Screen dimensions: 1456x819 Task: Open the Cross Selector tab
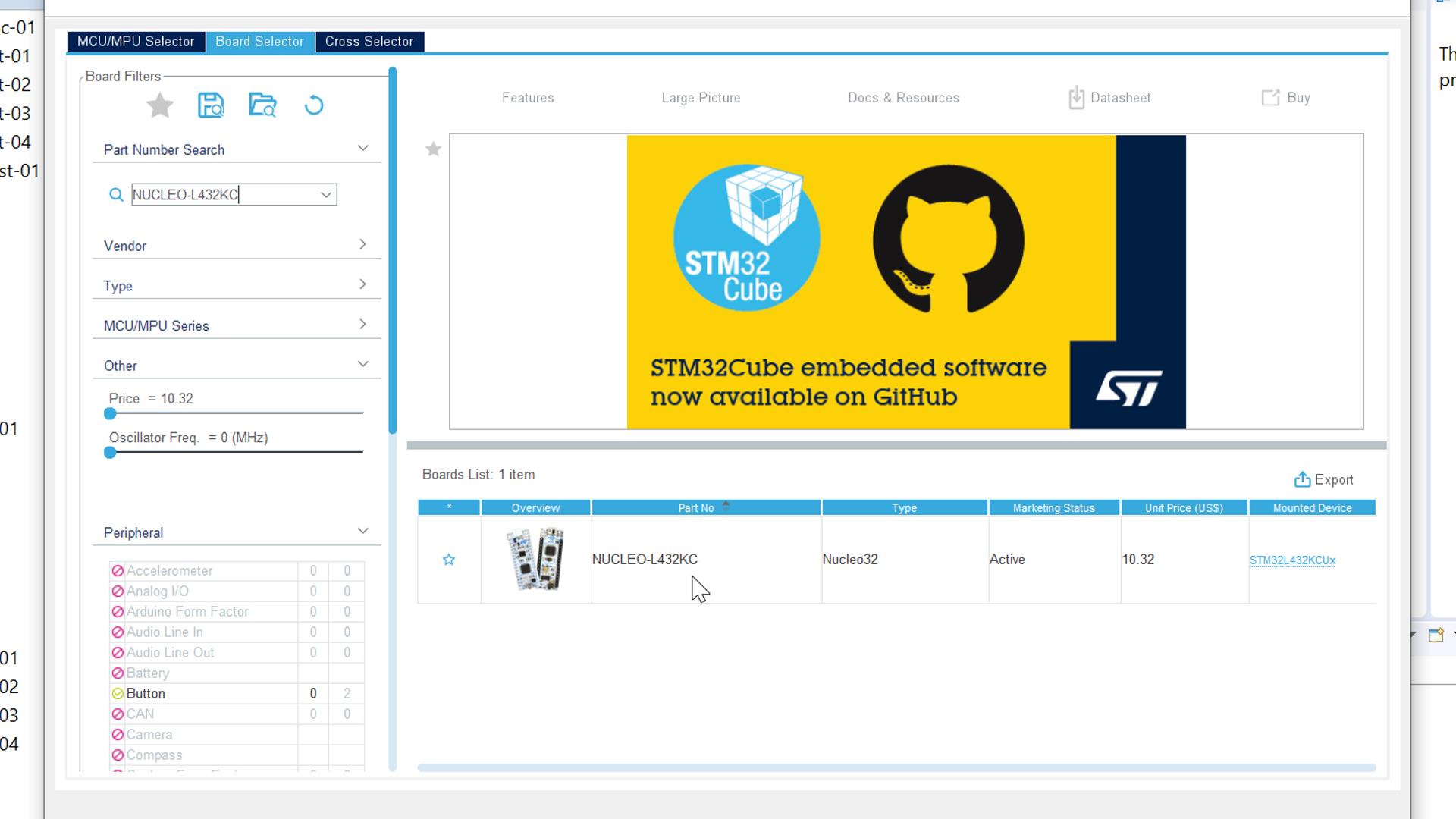click(x=370, y=42)
